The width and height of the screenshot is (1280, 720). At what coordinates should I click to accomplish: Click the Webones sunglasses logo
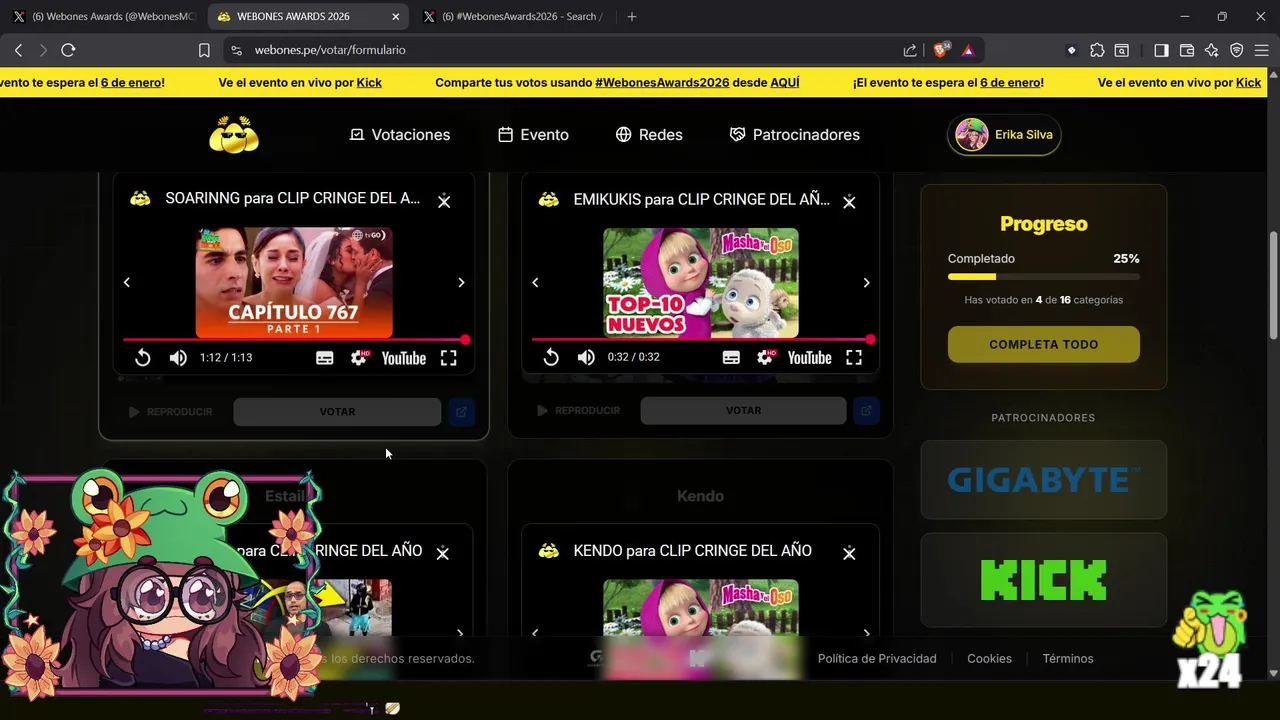[x=234, y=134]
